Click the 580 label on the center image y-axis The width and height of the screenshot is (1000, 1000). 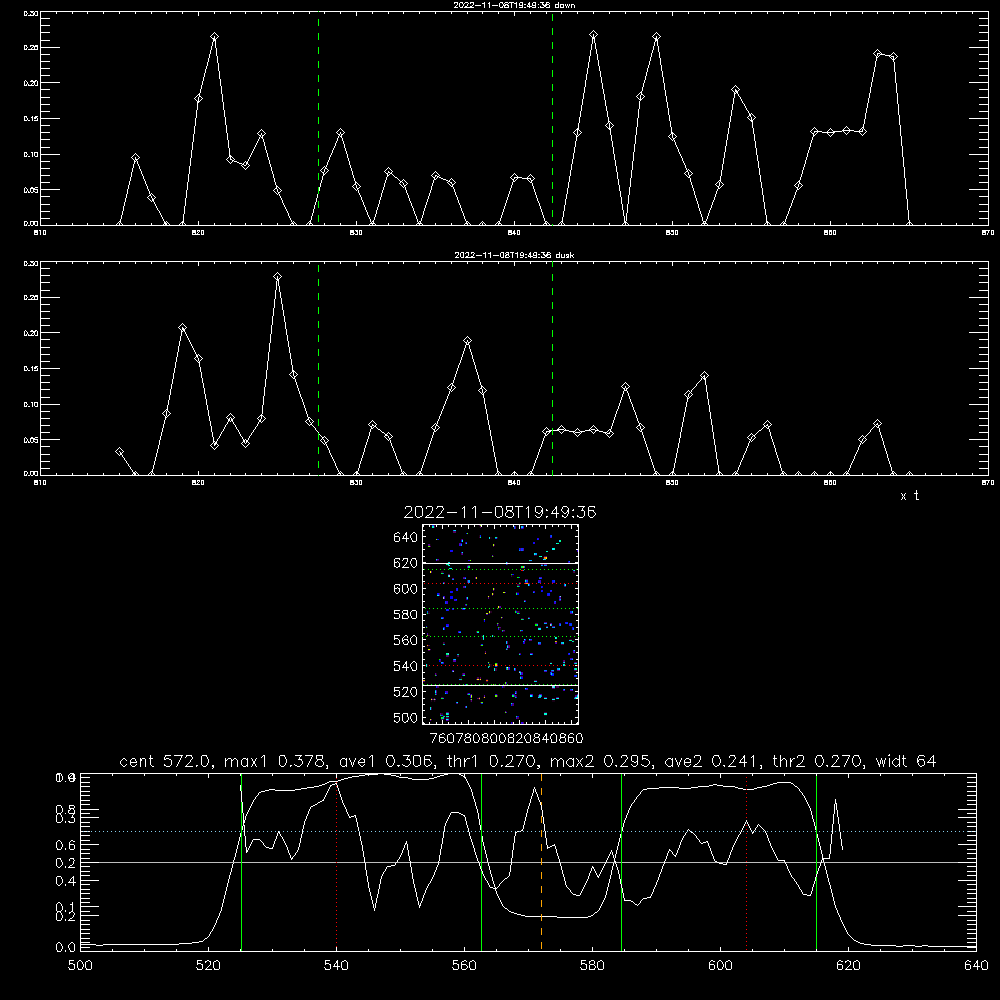[x=406, y=615]
